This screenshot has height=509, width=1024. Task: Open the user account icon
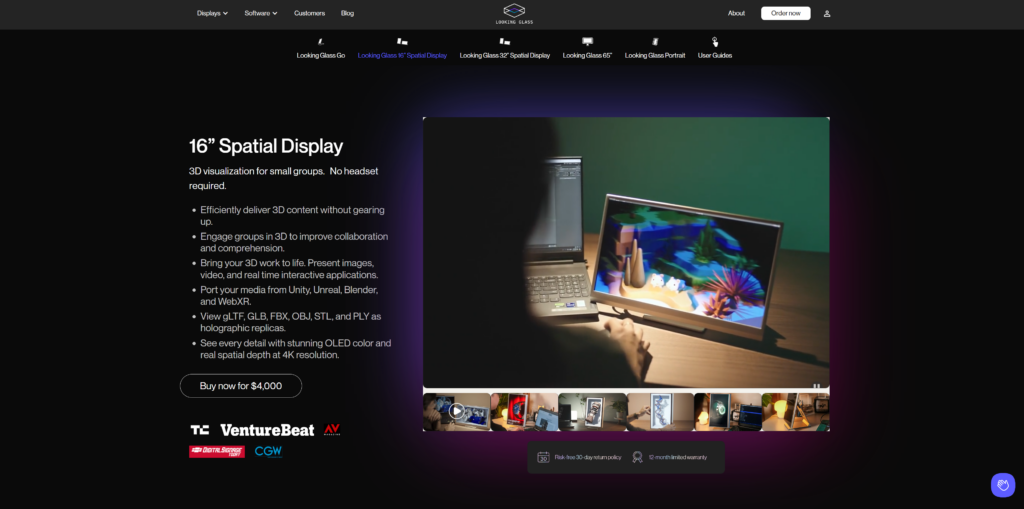[827, 14]
